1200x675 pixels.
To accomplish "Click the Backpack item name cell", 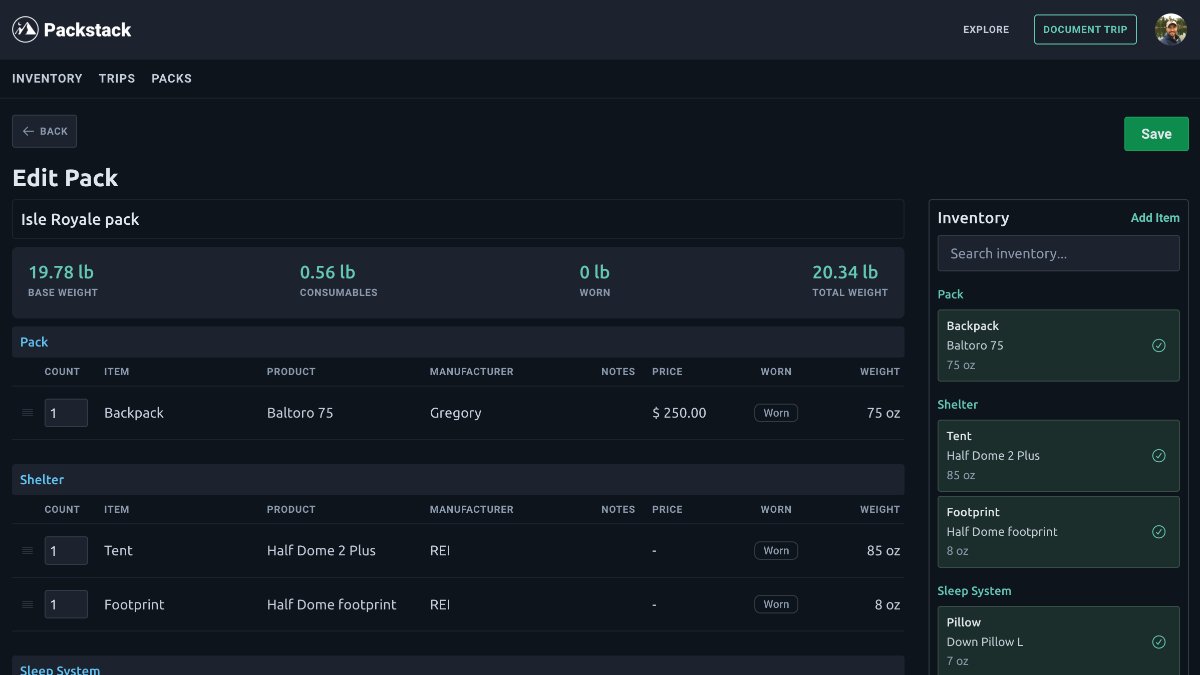I will coord(134,413).
